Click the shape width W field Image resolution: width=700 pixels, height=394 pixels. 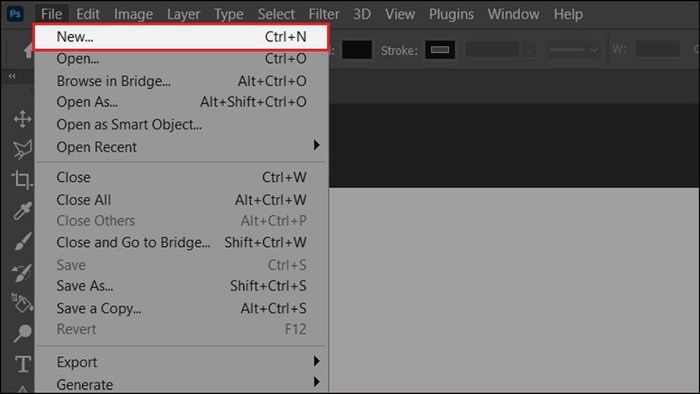658,49
